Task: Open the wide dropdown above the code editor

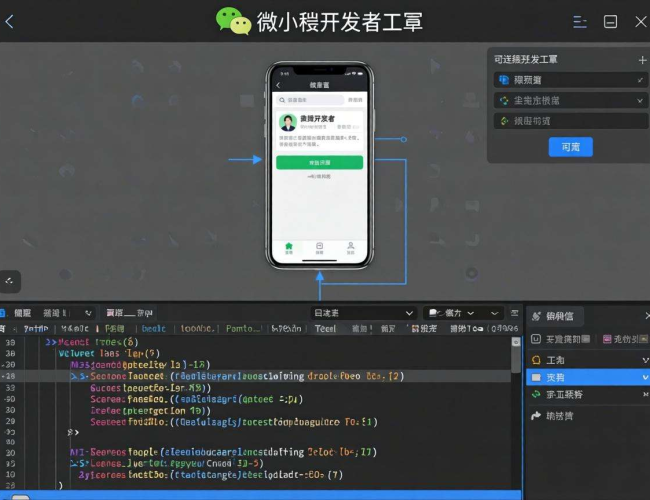Action: (x=363, y=313)
